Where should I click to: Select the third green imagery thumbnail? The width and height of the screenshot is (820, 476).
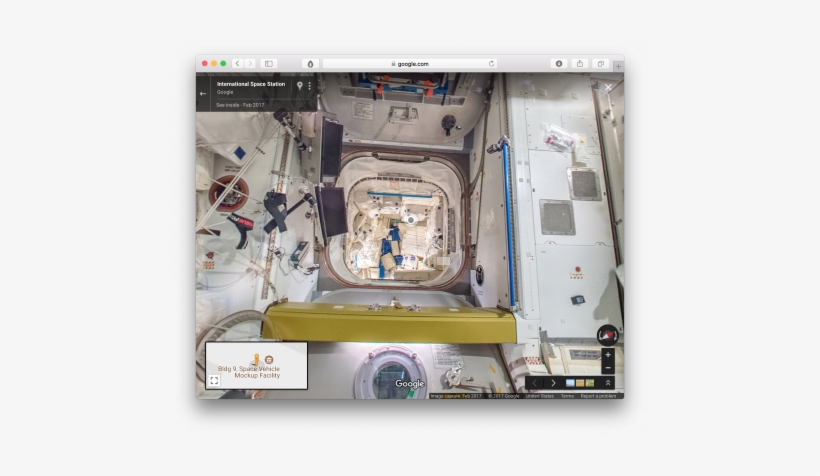[590, 383]
